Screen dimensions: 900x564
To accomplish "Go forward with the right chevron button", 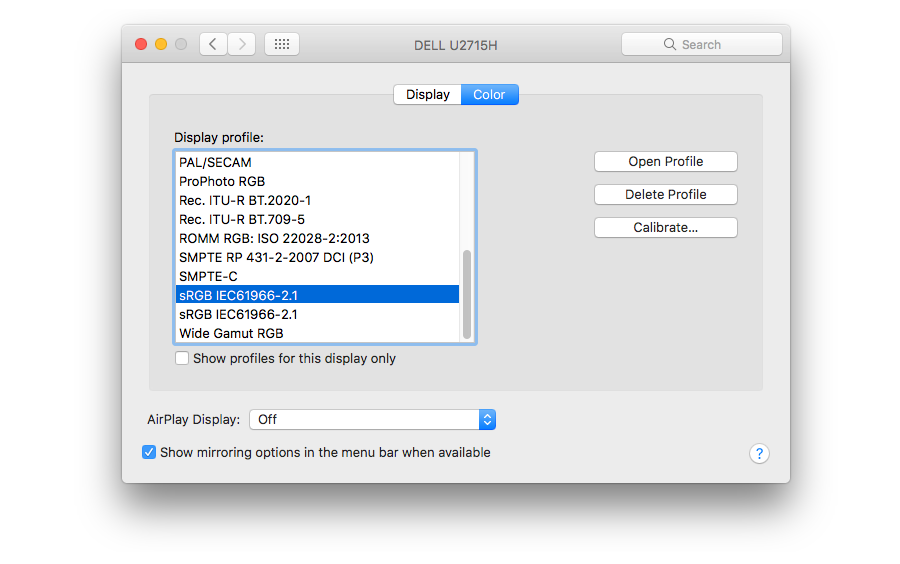I will [x=242, y=44].
